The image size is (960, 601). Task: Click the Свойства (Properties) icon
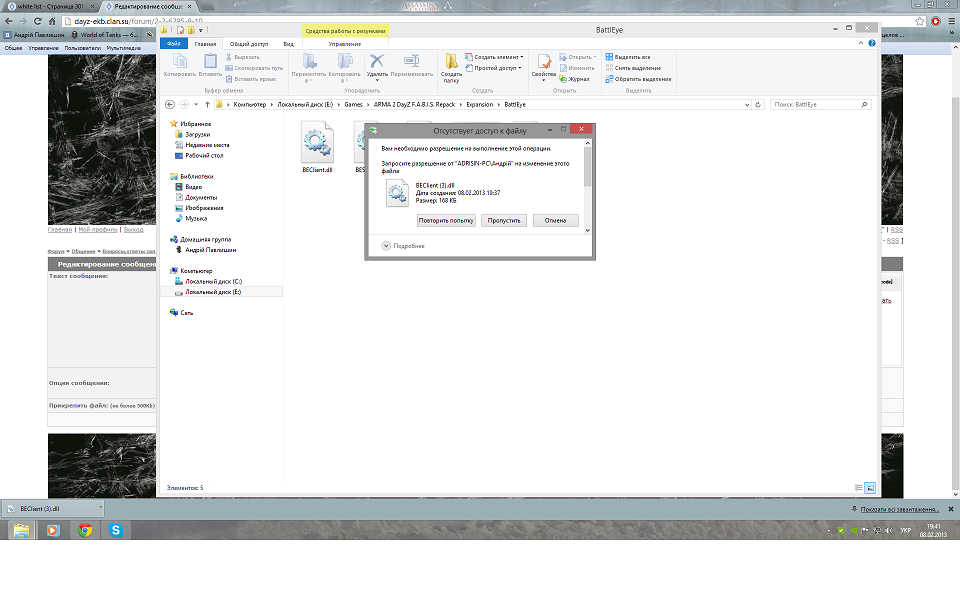(x=544, y=66)
